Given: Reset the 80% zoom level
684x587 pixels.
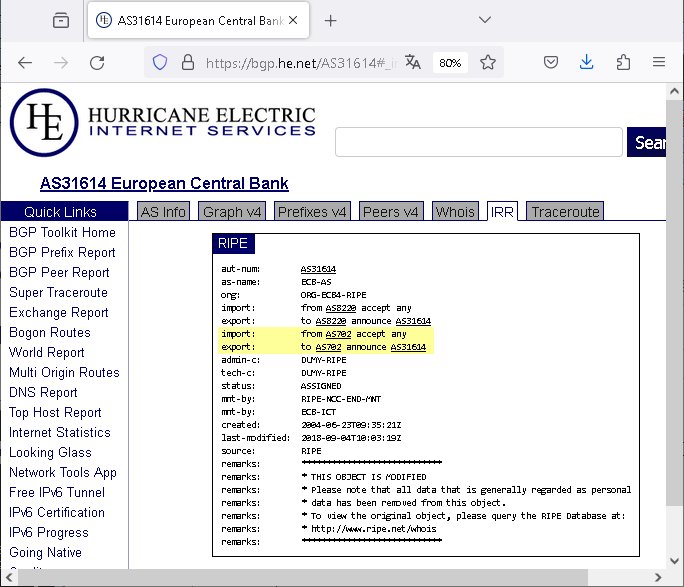Looking at the screenshot, I should 450,63.
